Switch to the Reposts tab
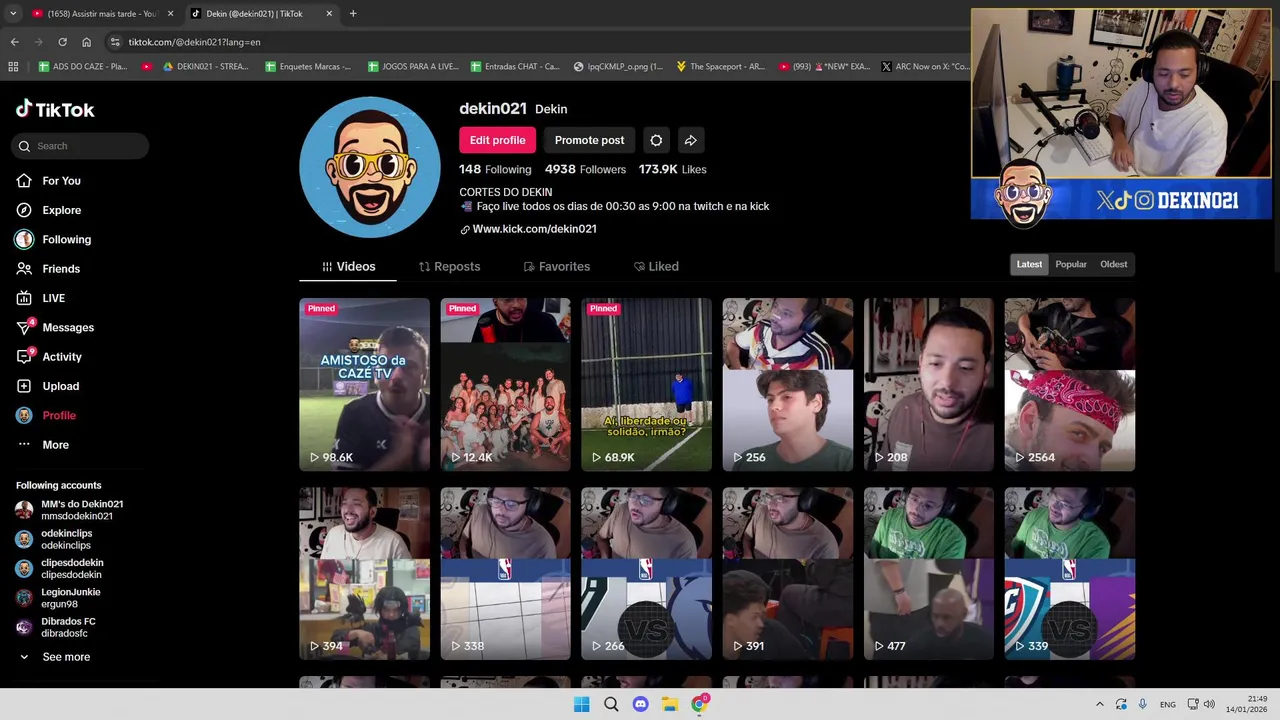Viewport: 1280px width, 720px height. pos(449,267)
